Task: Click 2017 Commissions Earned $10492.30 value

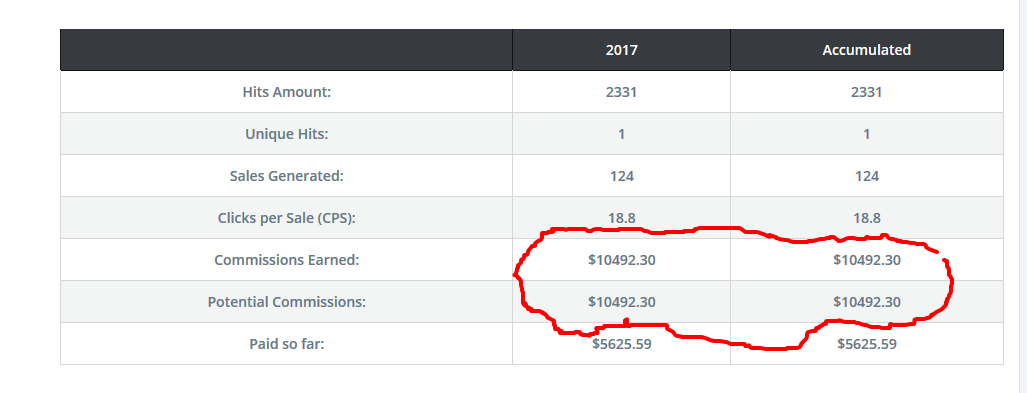Action: 622,259
